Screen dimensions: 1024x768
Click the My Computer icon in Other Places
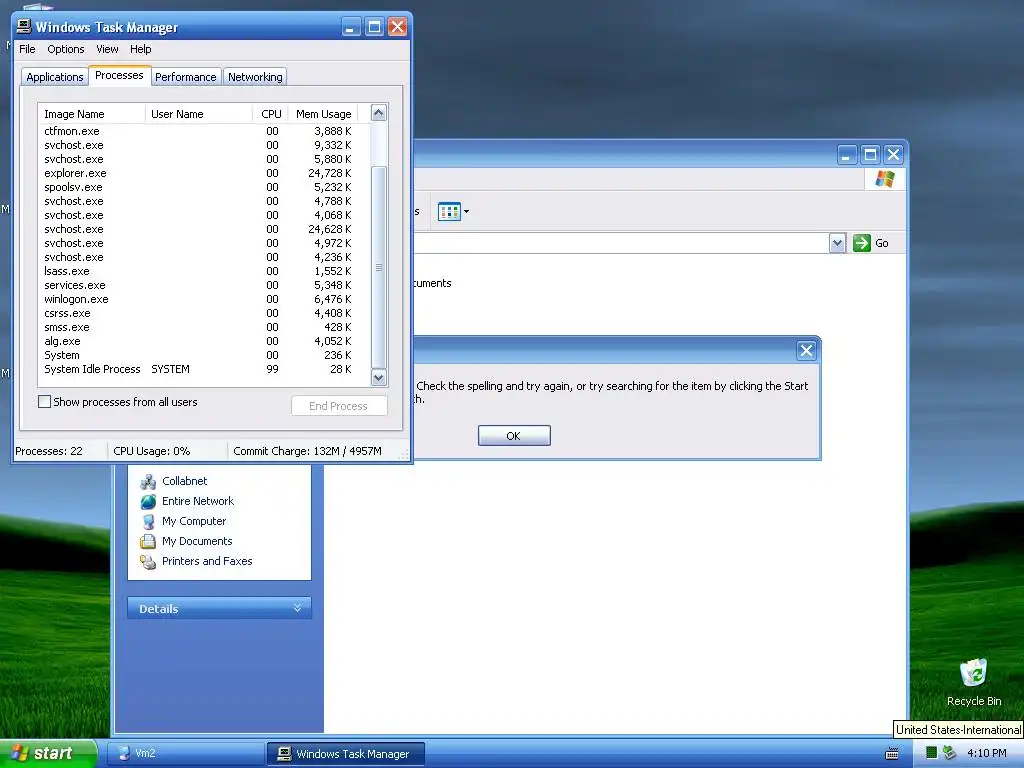(148, 522)
